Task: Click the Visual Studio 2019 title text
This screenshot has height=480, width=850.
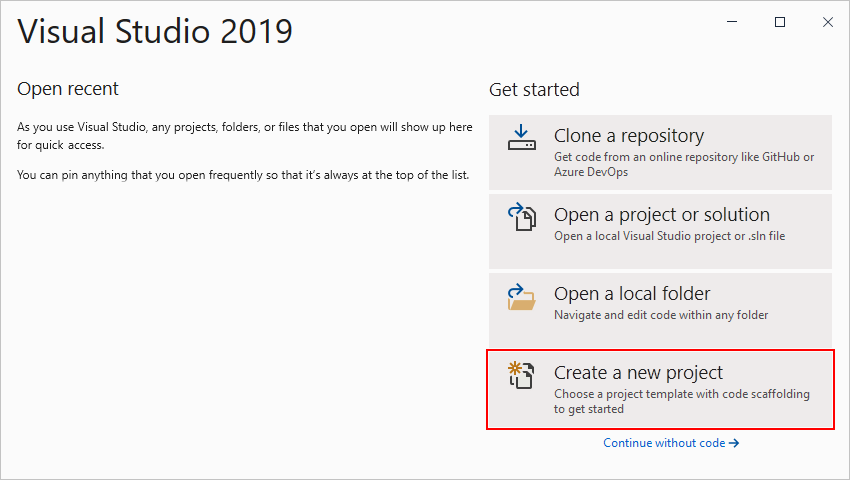Action: 155,32
